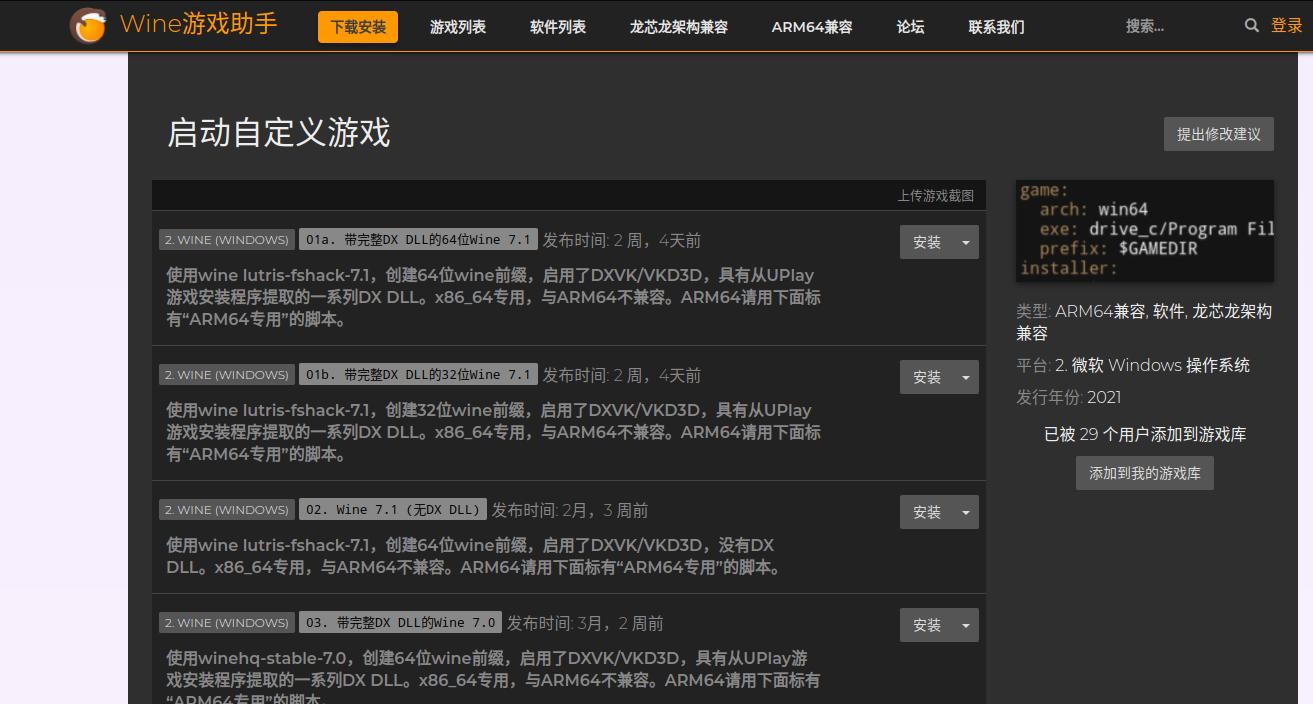This screenshot has height=704, width=1313.
Task: Click the 软件 type link in sidebar
Action: coord(1169,312)
